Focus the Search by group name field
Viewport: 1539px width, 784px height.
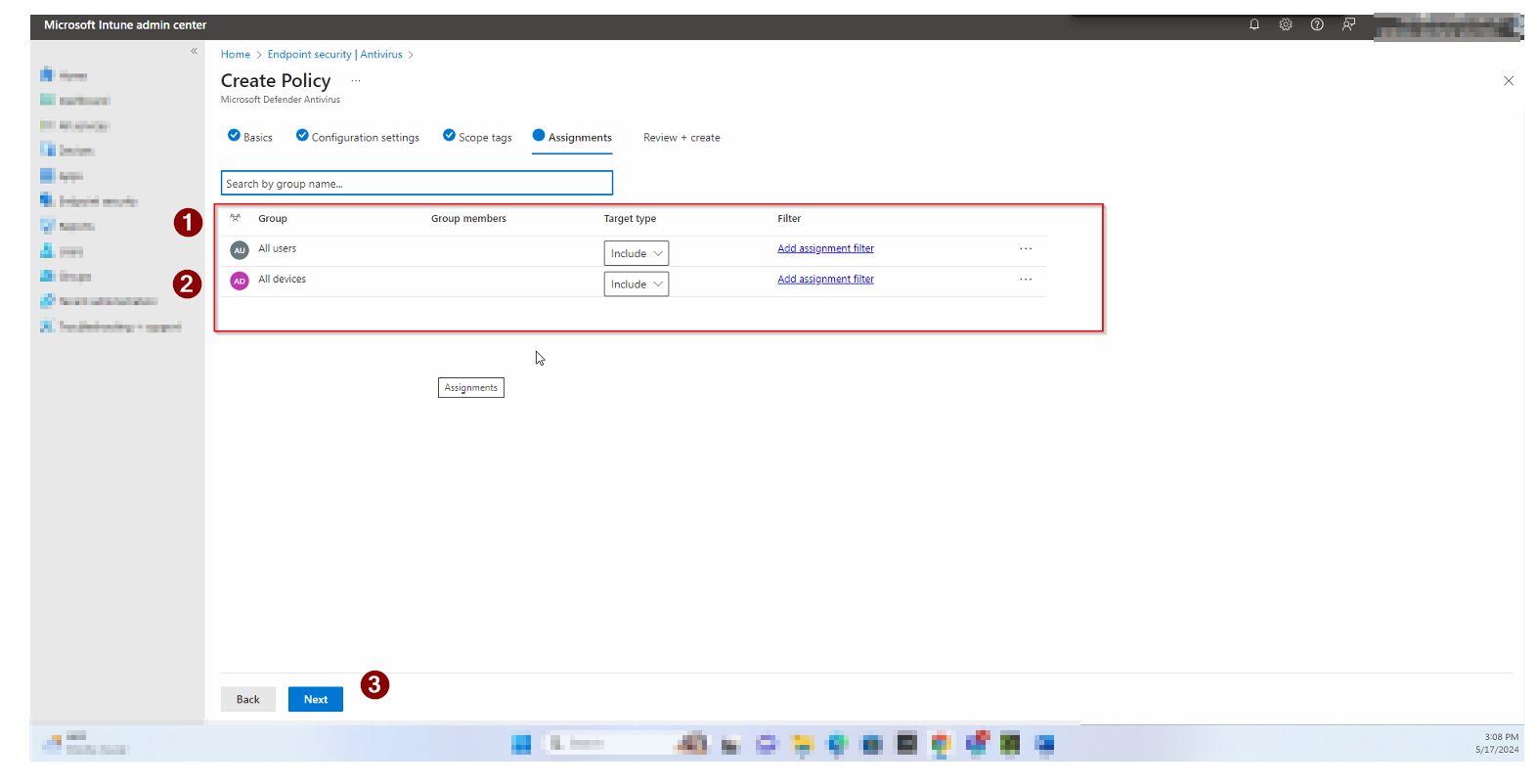coord(417,183)
